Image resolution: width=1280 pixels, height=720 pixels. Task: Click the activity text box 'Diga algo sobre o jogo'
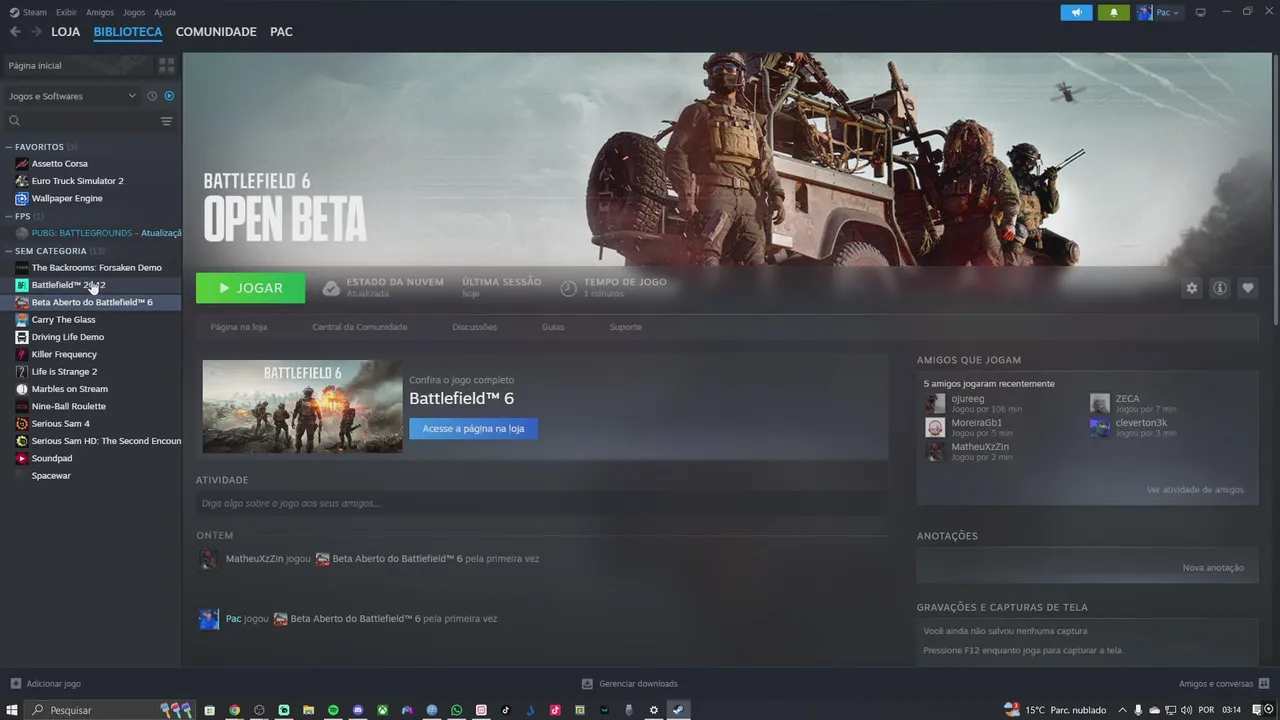pyautogui.click(x=540, y=503)
